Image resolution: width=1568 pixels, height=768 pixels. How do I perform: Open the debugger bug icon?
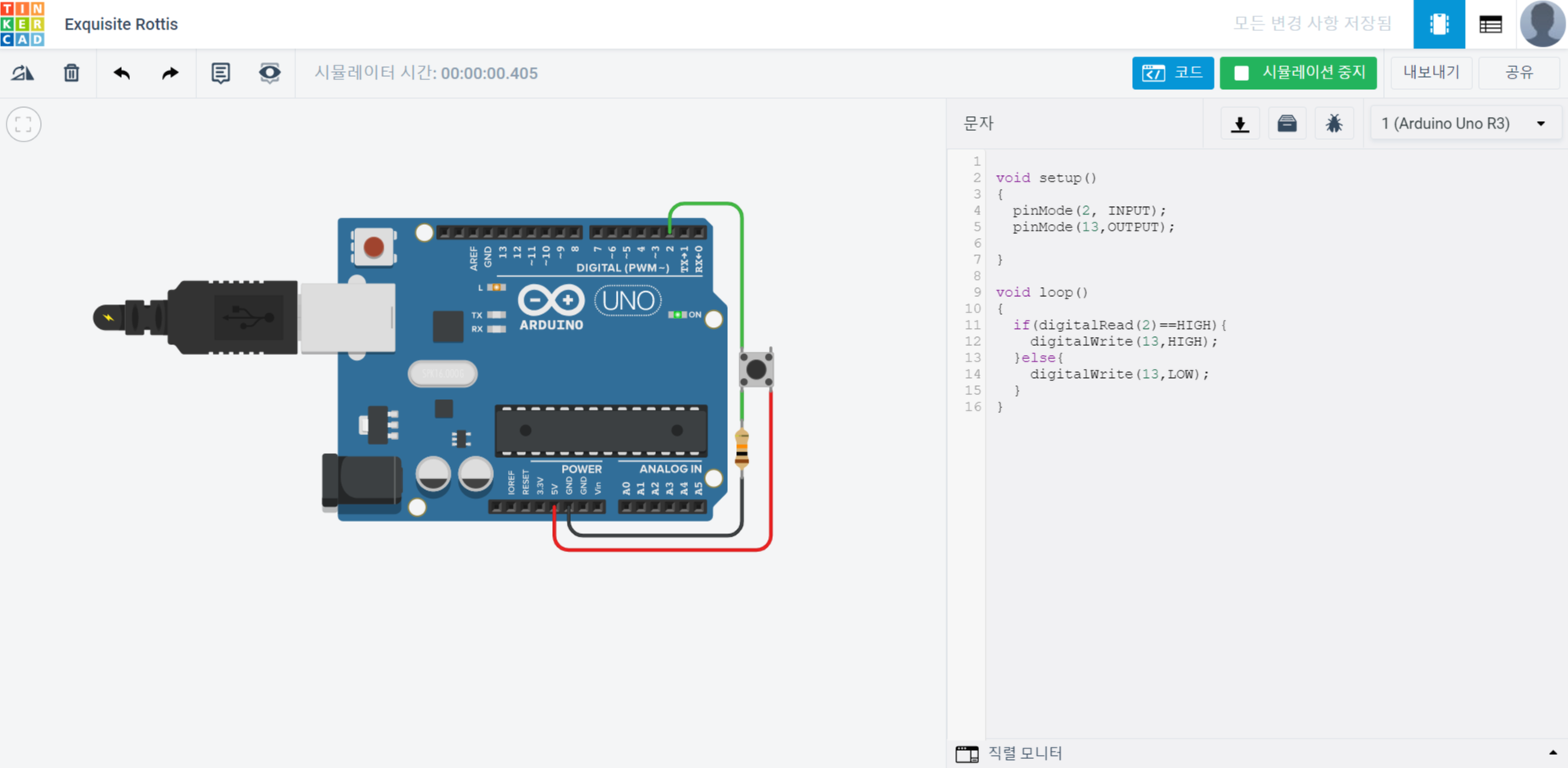tap(1334, 124)
